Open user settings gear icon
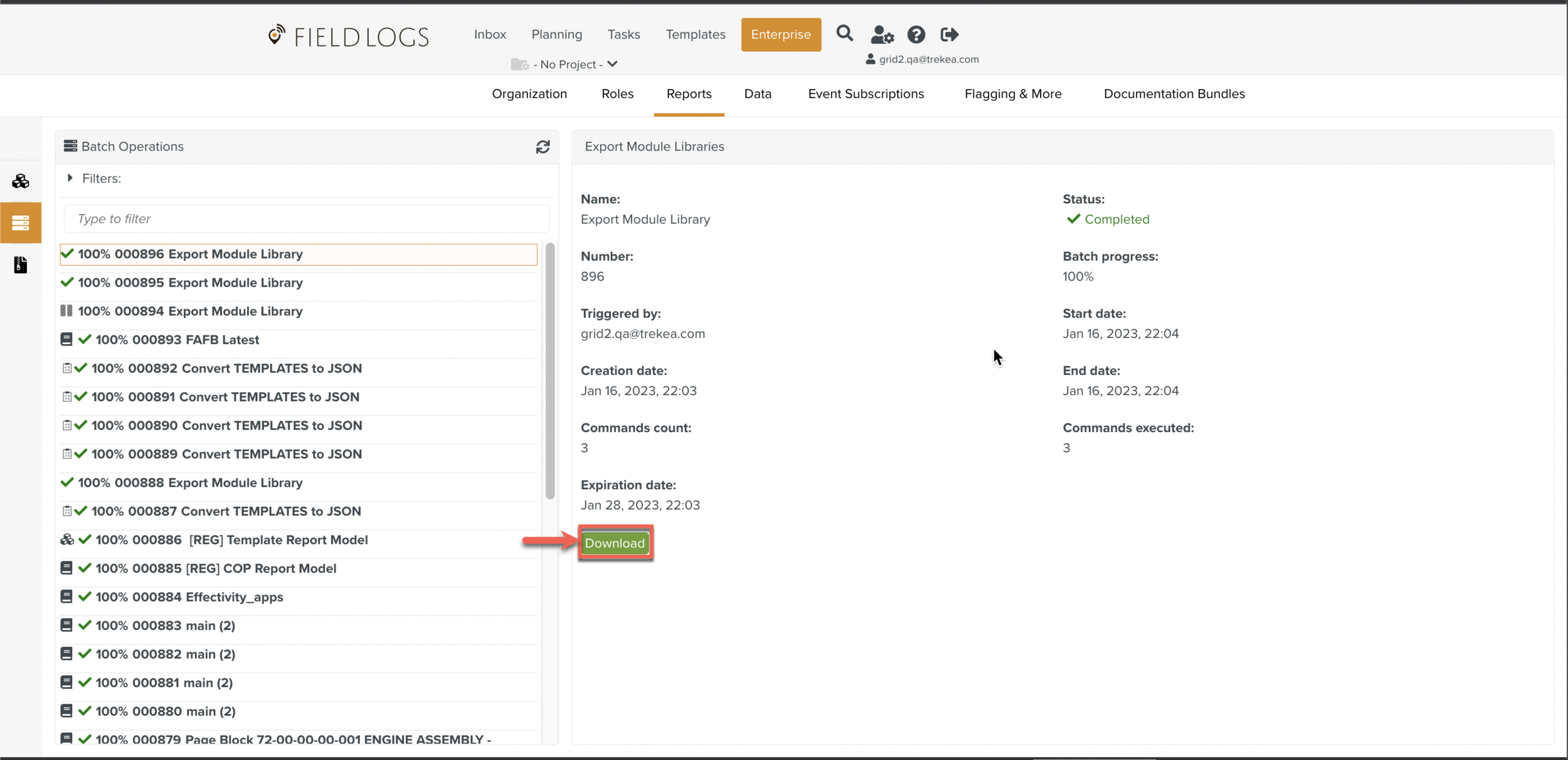 click(882, 34)
